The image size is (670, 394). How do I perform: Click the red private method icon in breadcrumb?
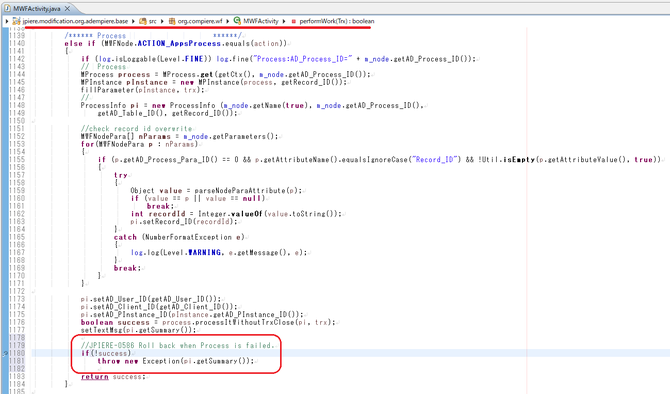click(294, 21)
